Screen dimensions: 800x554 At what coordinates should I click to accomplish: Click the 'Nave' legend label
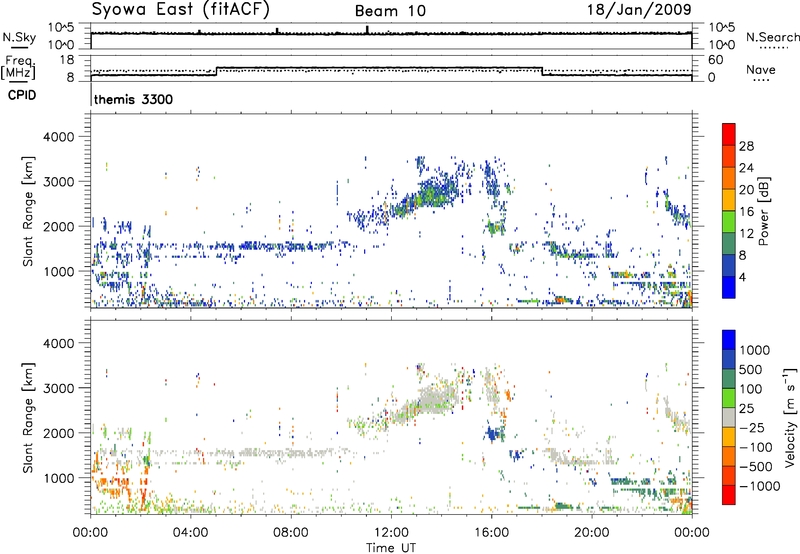760,69
